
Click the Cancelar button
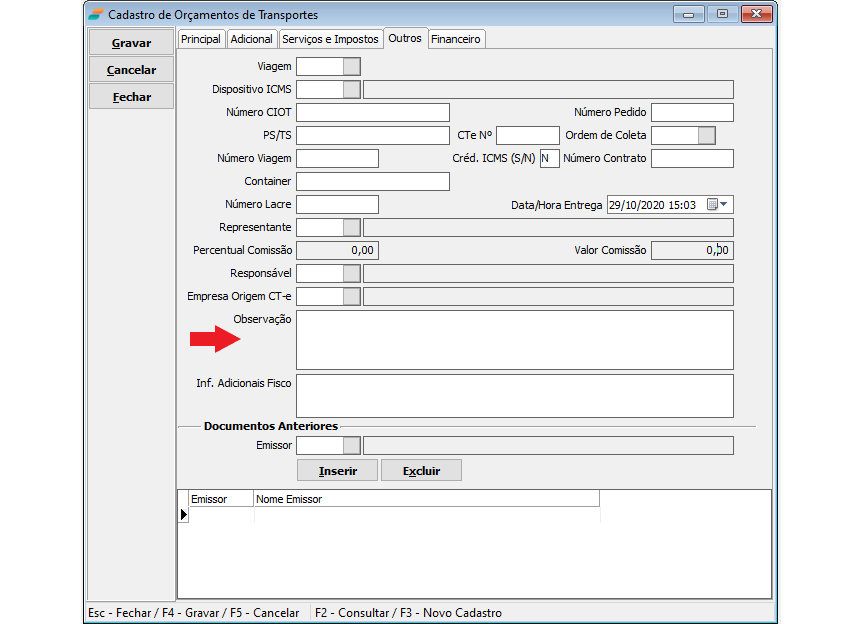click(131, 70)
